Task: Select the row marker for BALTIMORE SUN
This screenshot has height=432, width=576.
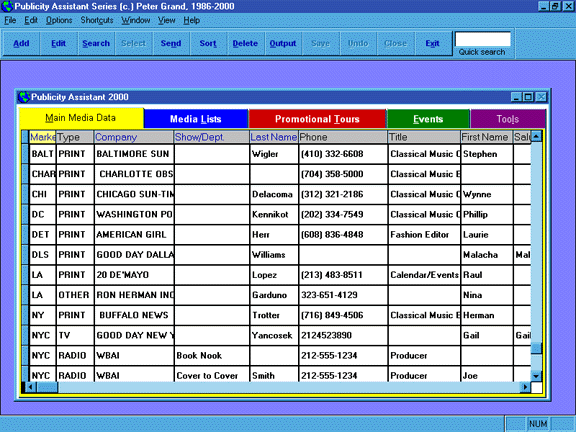Action: pyautogui.click(x=25, y=154)
